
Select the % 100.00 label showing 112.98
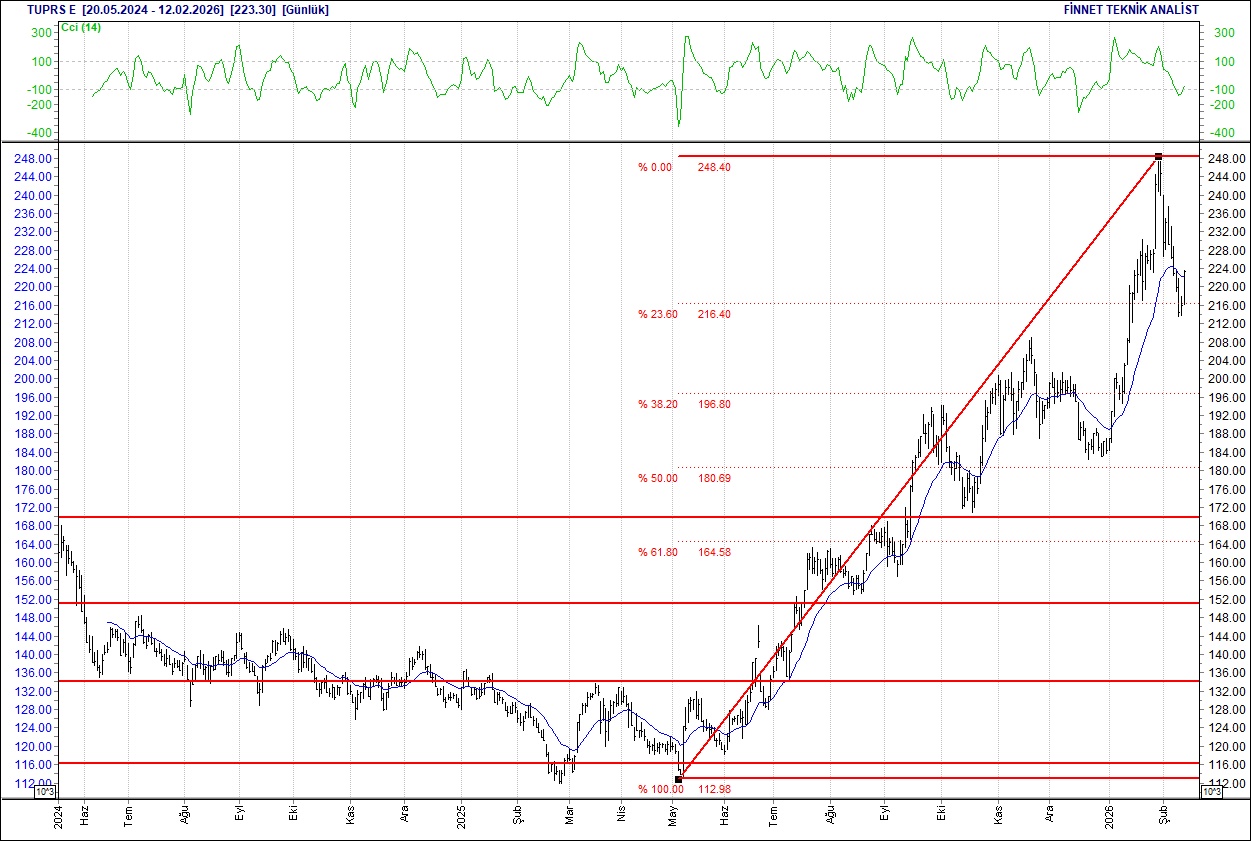click(x=661, y=788)
